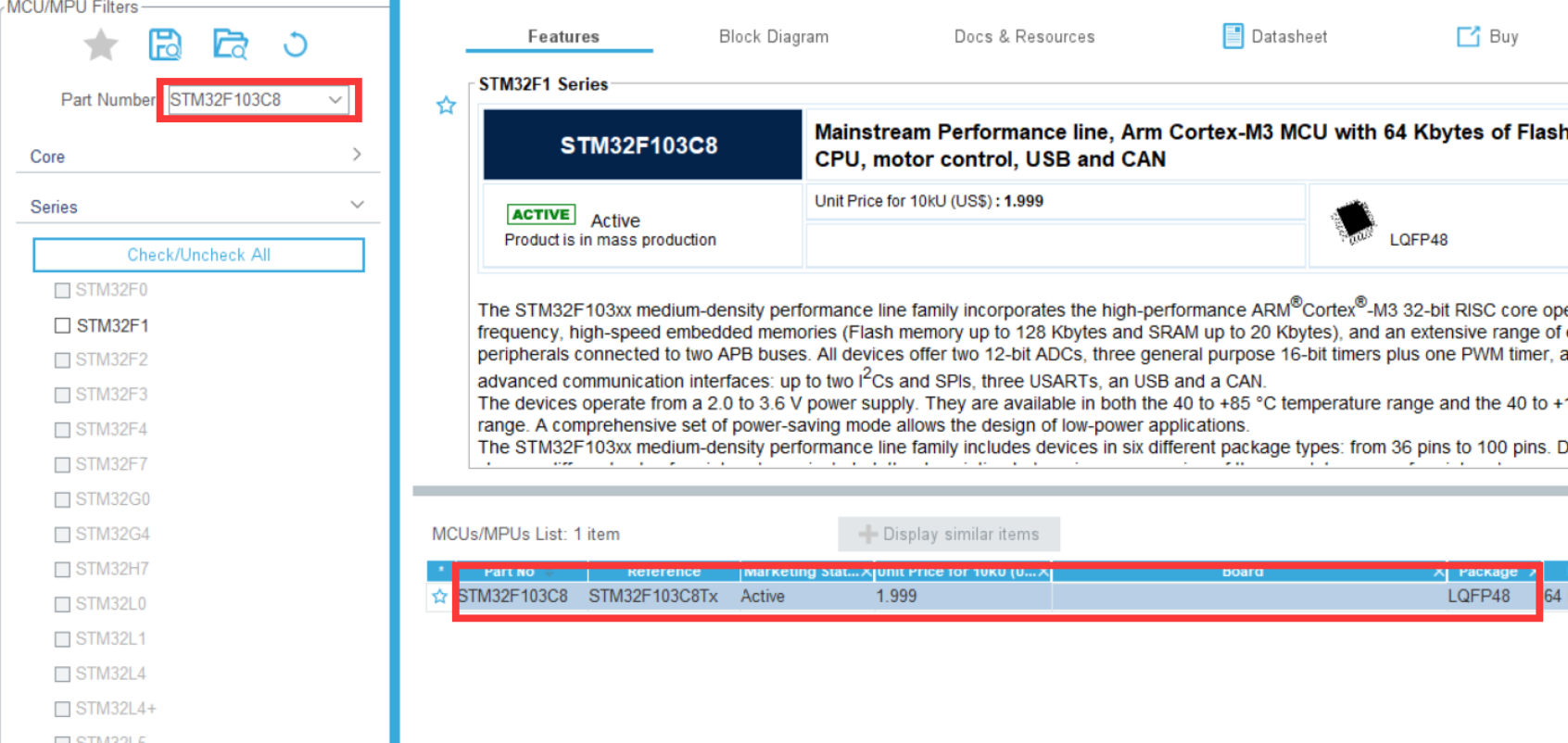Star the STM32F1 Series product as favorite
Viewport: 1568px width, 743px height.
447,106
